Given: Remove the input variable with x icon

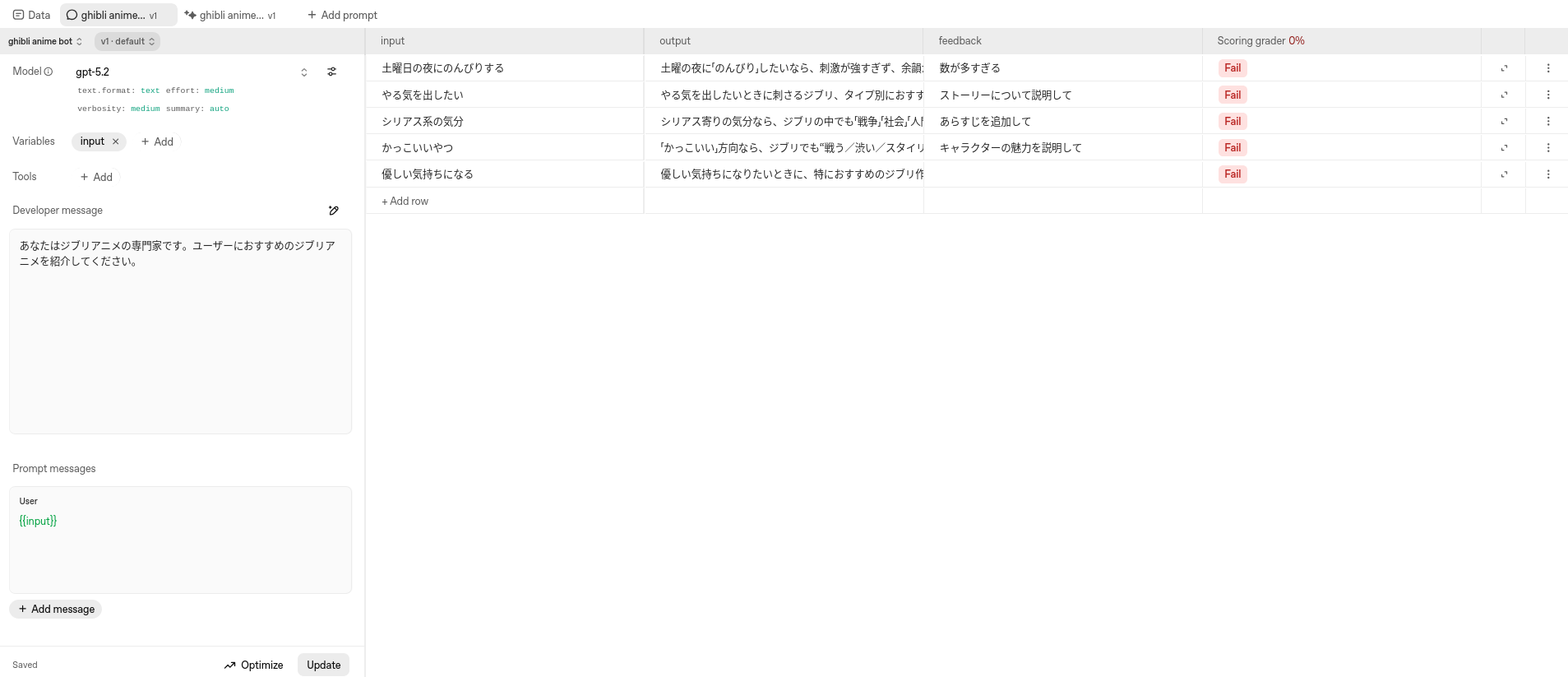Looking at the screenshot, I should [x=116, y=141].
